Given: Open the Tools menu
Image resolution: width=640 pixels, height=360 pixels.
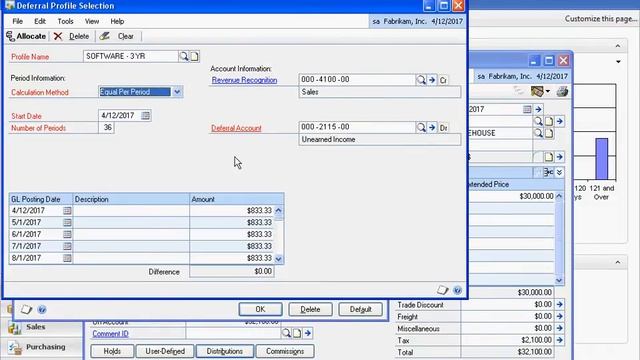Looking at the screenshot, I should click(x=65, y=21).
